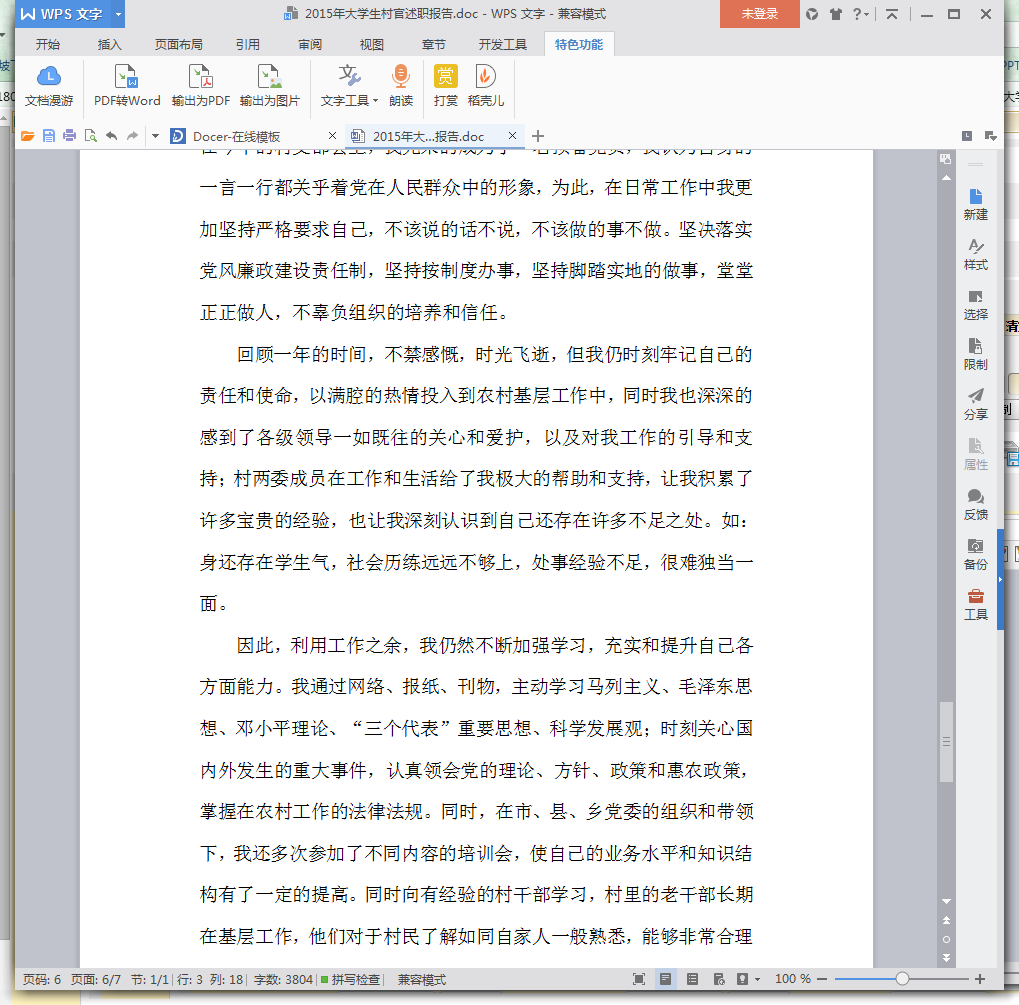Click the 未登录 login button
This screenshot has width=1019, height=1005.
[760, 14]
